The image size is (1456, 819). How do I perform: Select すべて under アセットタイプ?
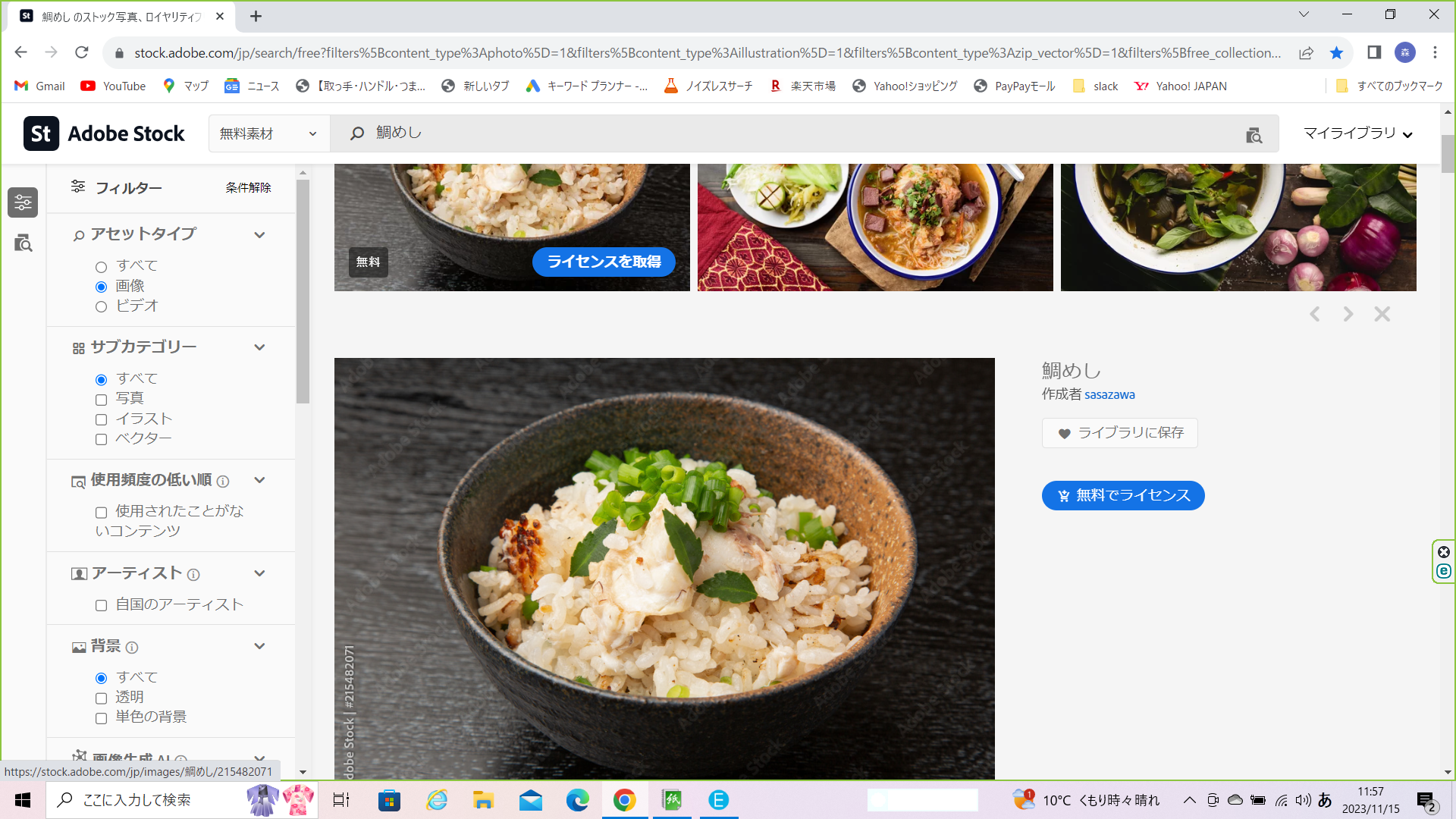[101, 267]
